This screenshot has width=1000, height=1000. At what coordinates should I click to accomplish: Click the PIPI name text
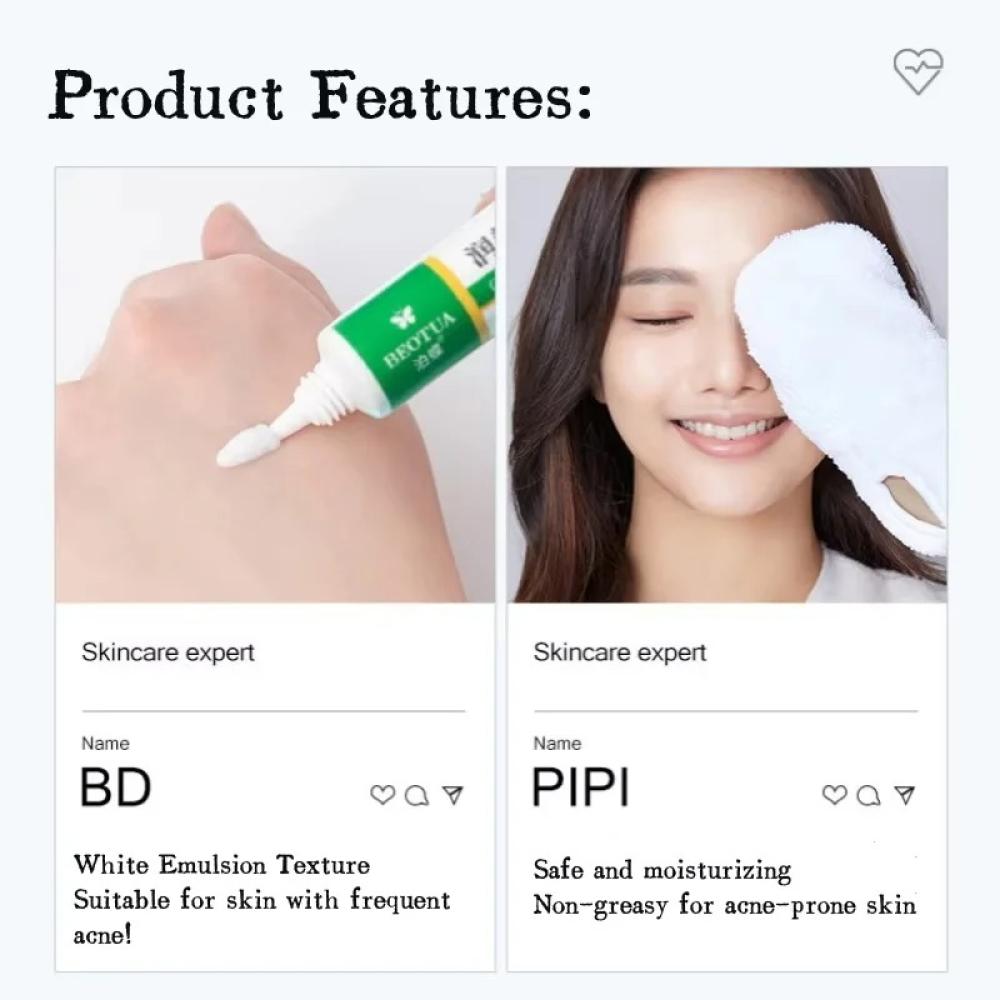pyautogui.click(x=580, y=788)
